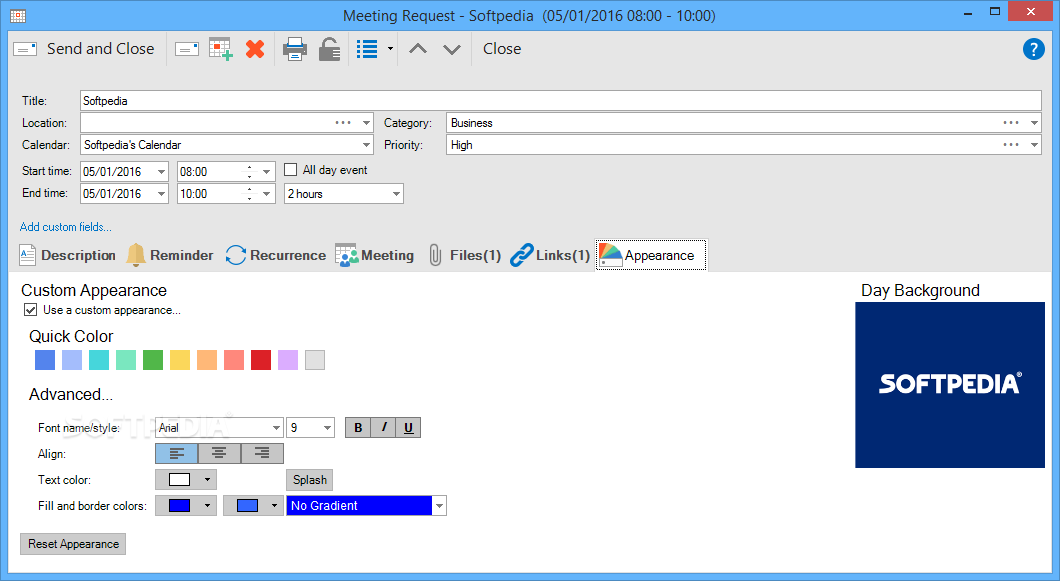Open the Start date picker dropdown
The width and height of the screenshot is (1060, 581).
point(162,172)
